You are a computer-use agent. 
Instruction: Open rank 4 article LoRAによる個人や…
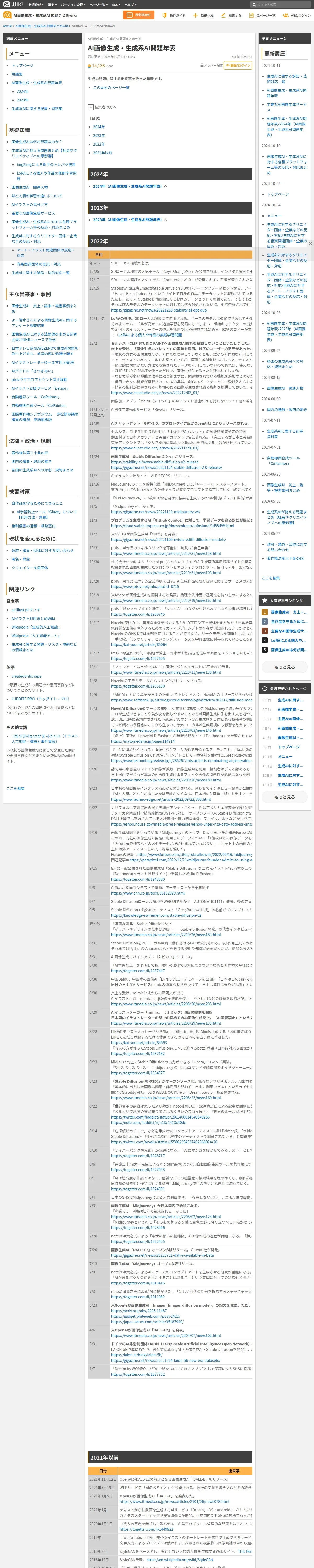click(x=288, y=640)
